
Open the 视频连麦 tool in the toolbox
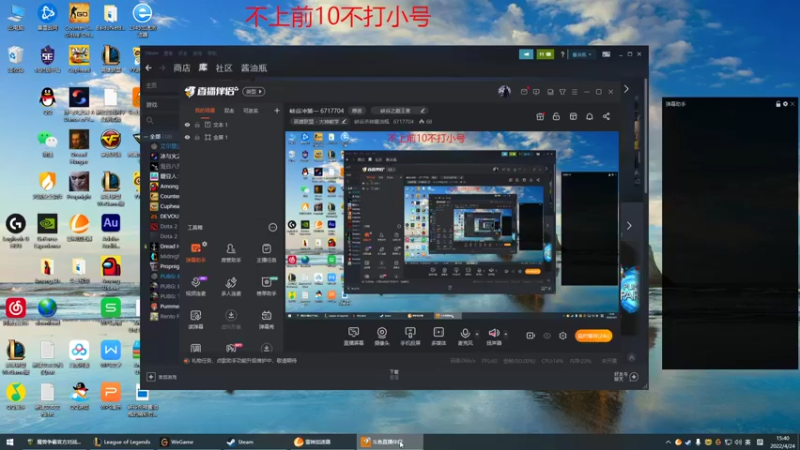(196, 286)
